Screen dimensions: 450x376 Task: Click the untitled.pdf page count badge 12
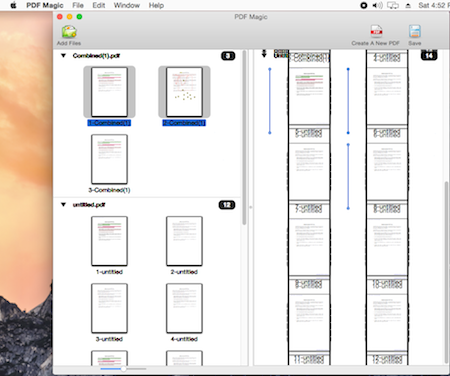pos(227,205)
